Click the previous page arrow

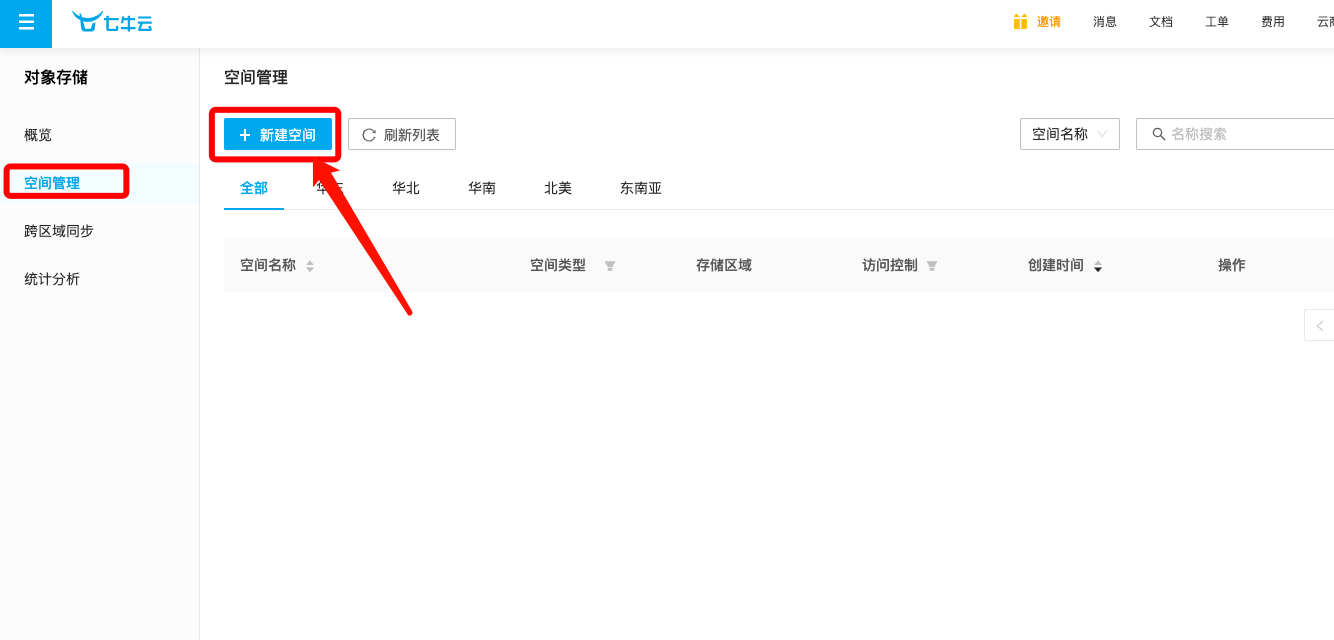click(x=1320, y=325)
